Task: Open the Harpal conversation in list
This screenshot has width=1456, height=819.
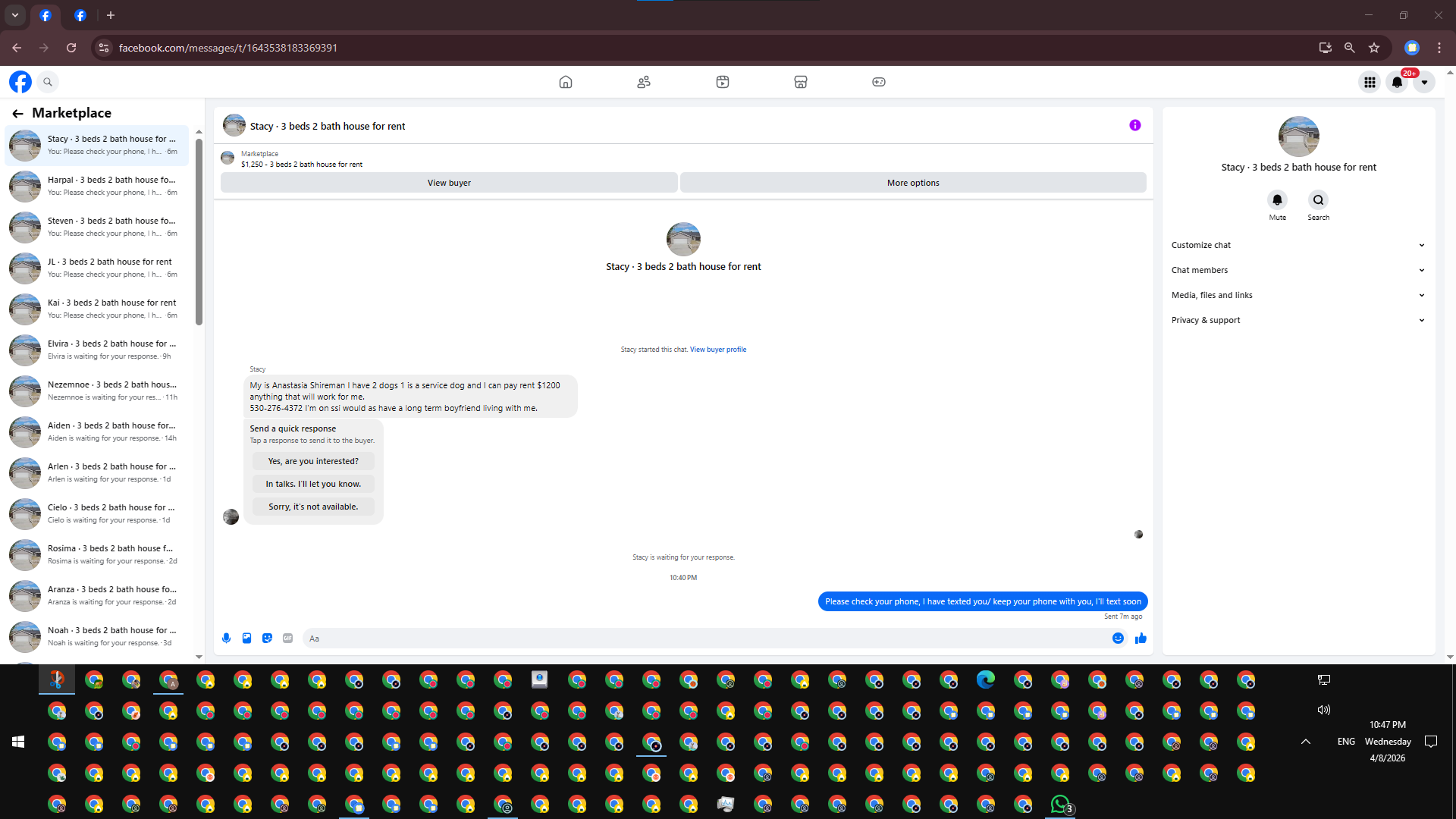Action: tap(99, 186)
